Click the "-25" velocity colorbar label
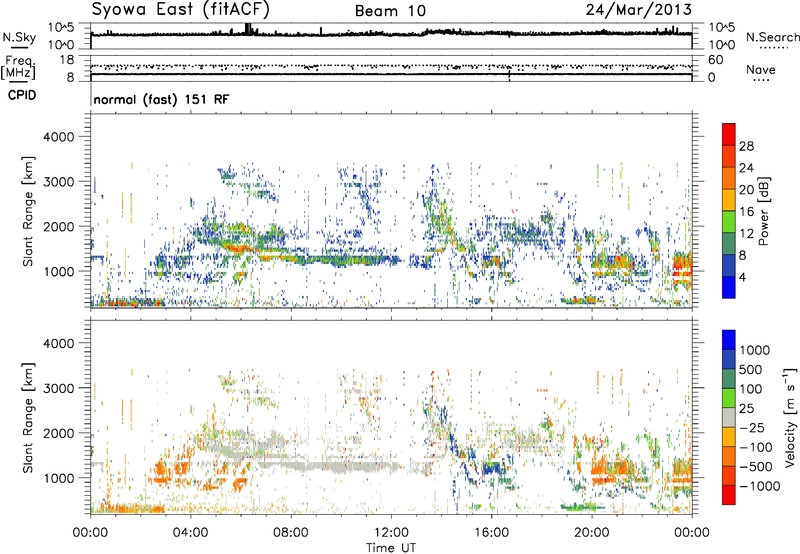The height and width of the screenshot is (554, 800). [x=752, y=428]
